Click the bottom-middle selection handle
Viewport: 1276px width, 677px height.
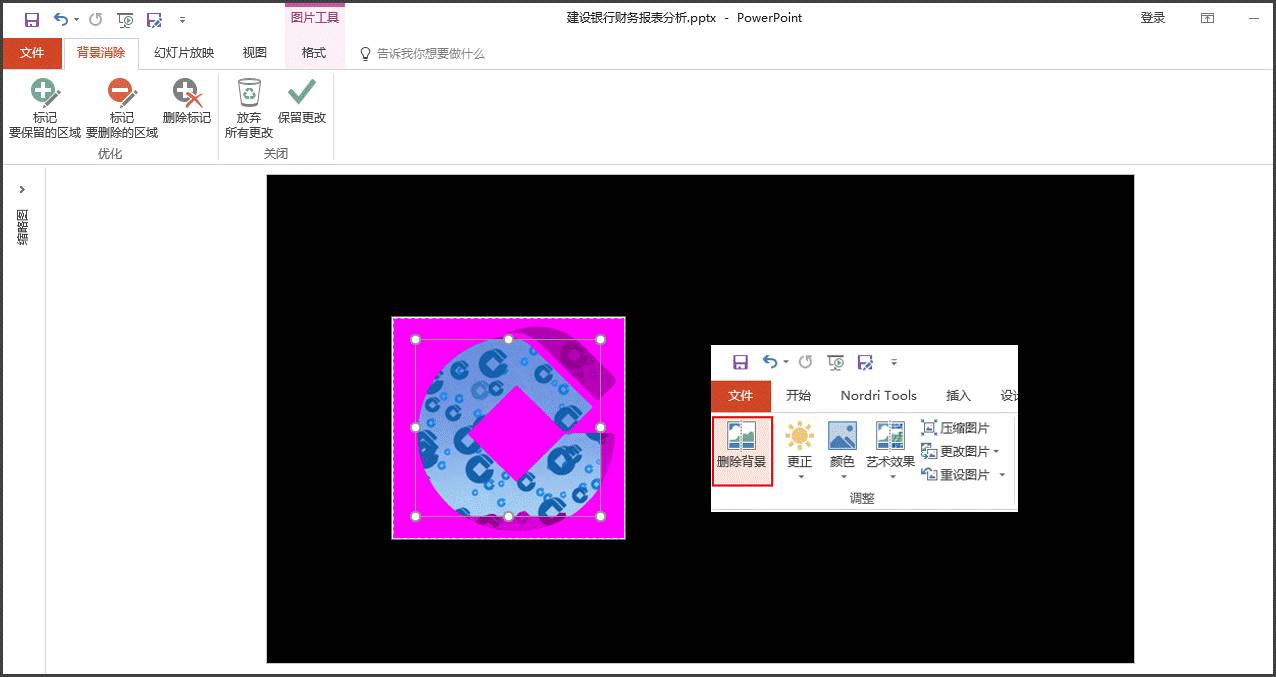tap(508, 516)
